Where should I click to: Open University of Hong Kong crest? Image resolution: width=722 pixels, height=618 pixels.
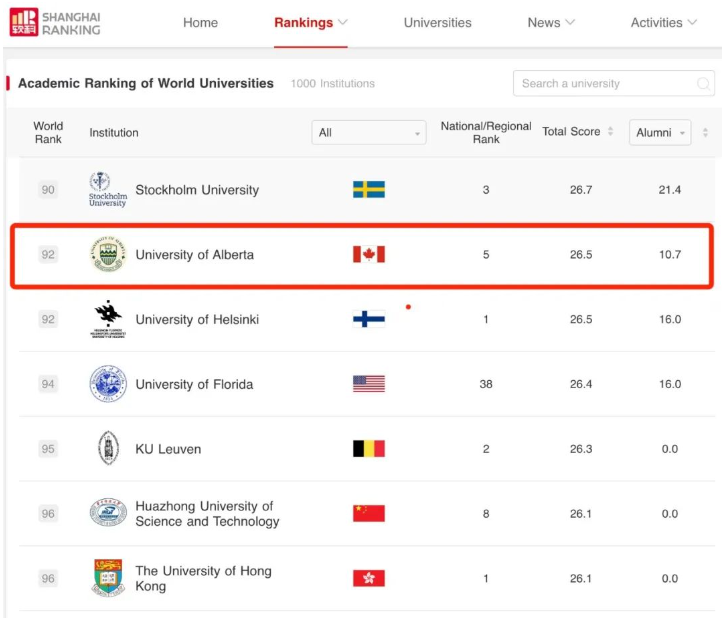pos(108,578)
